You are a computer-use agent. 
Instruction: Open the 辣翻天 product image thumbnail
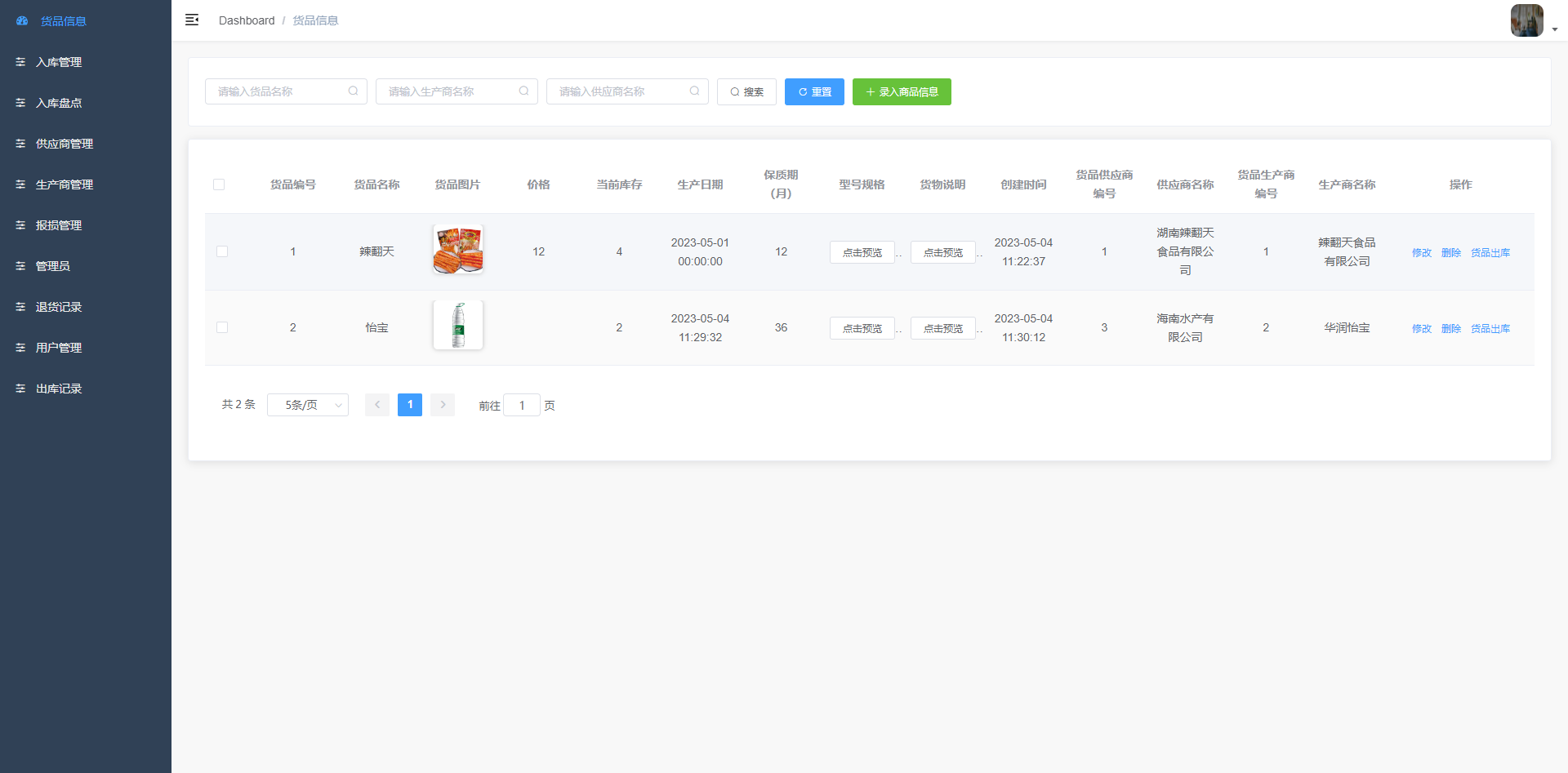pos(458,250)
